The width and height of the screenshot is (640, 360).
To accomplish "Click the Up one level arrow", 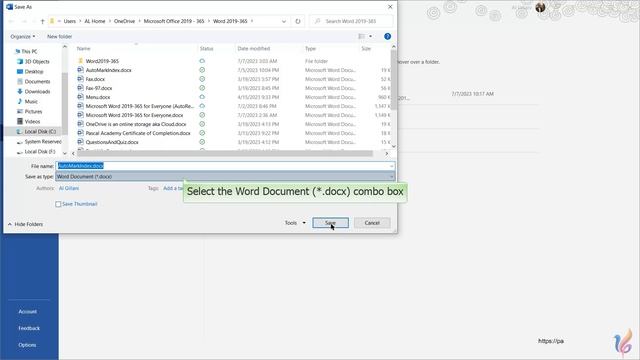I will click(x=42, y=21).
